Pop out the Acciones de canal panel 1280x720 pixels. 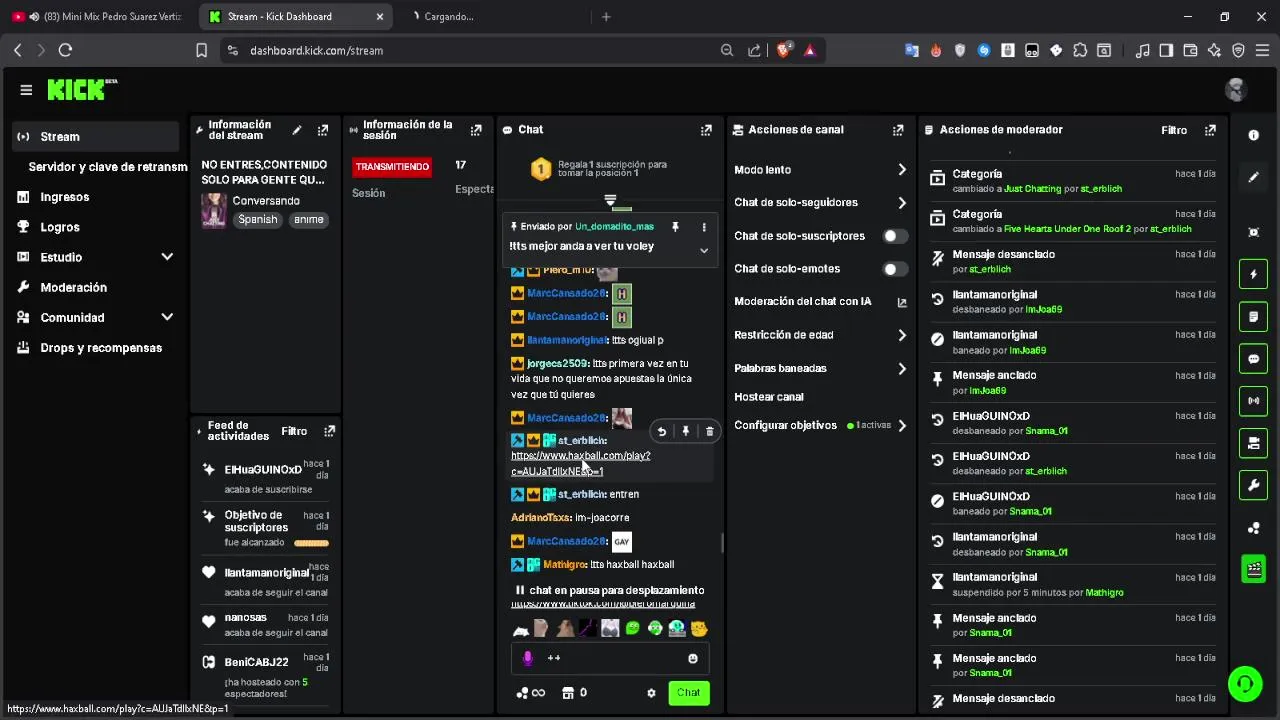898,130
